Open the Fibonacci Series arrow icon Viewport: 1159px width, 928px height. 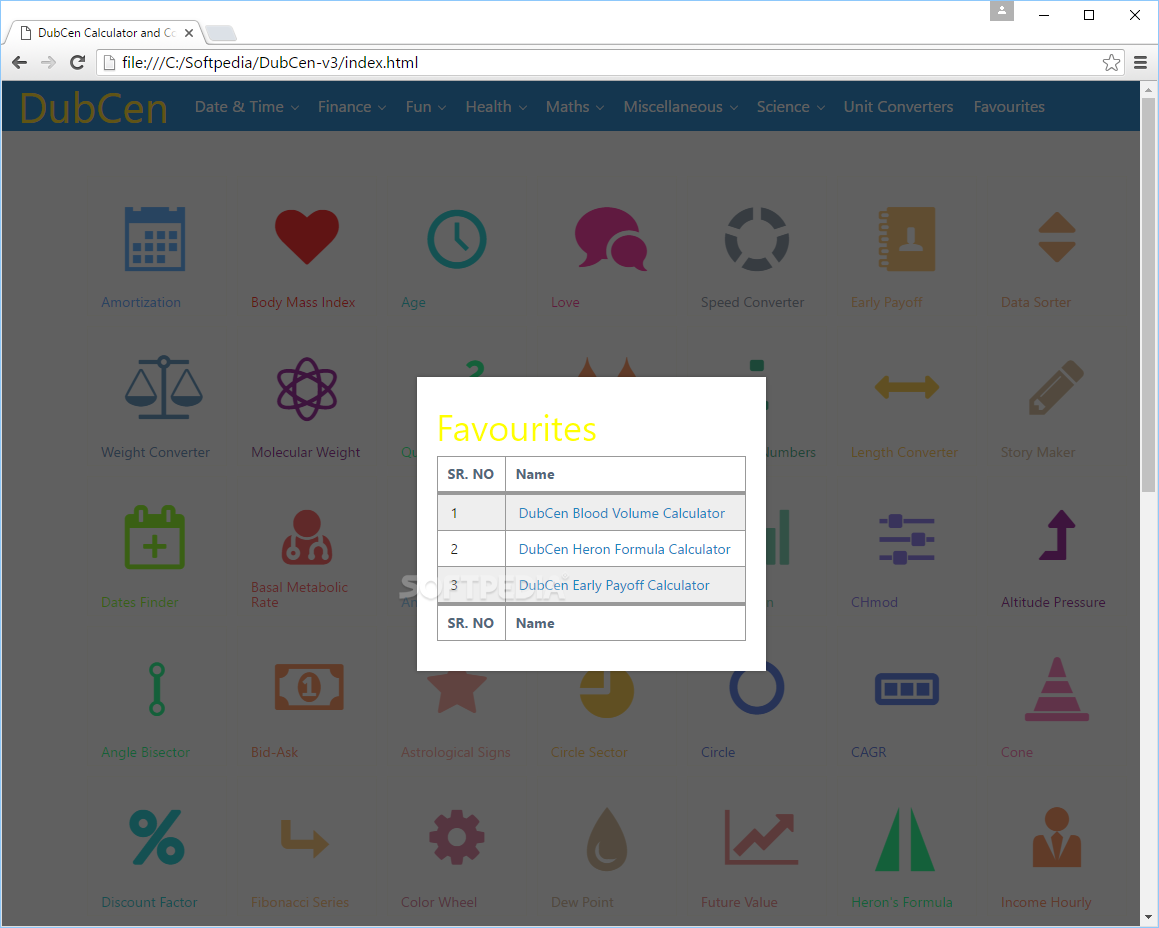pyautogui.click(x=305, y=839)
